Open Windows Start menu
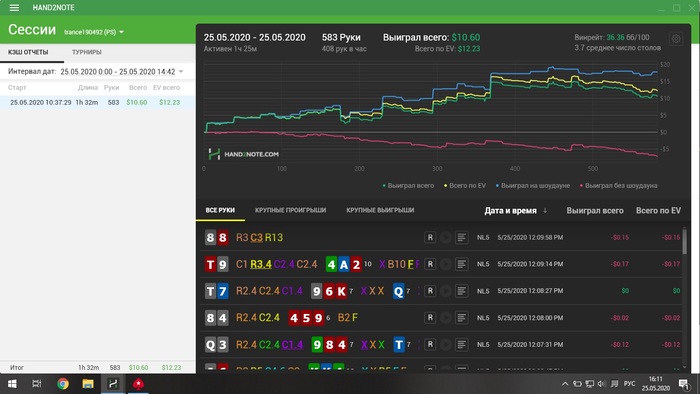Screen dimensions: 700x394 pyautogui.click(x=12, y=384)
